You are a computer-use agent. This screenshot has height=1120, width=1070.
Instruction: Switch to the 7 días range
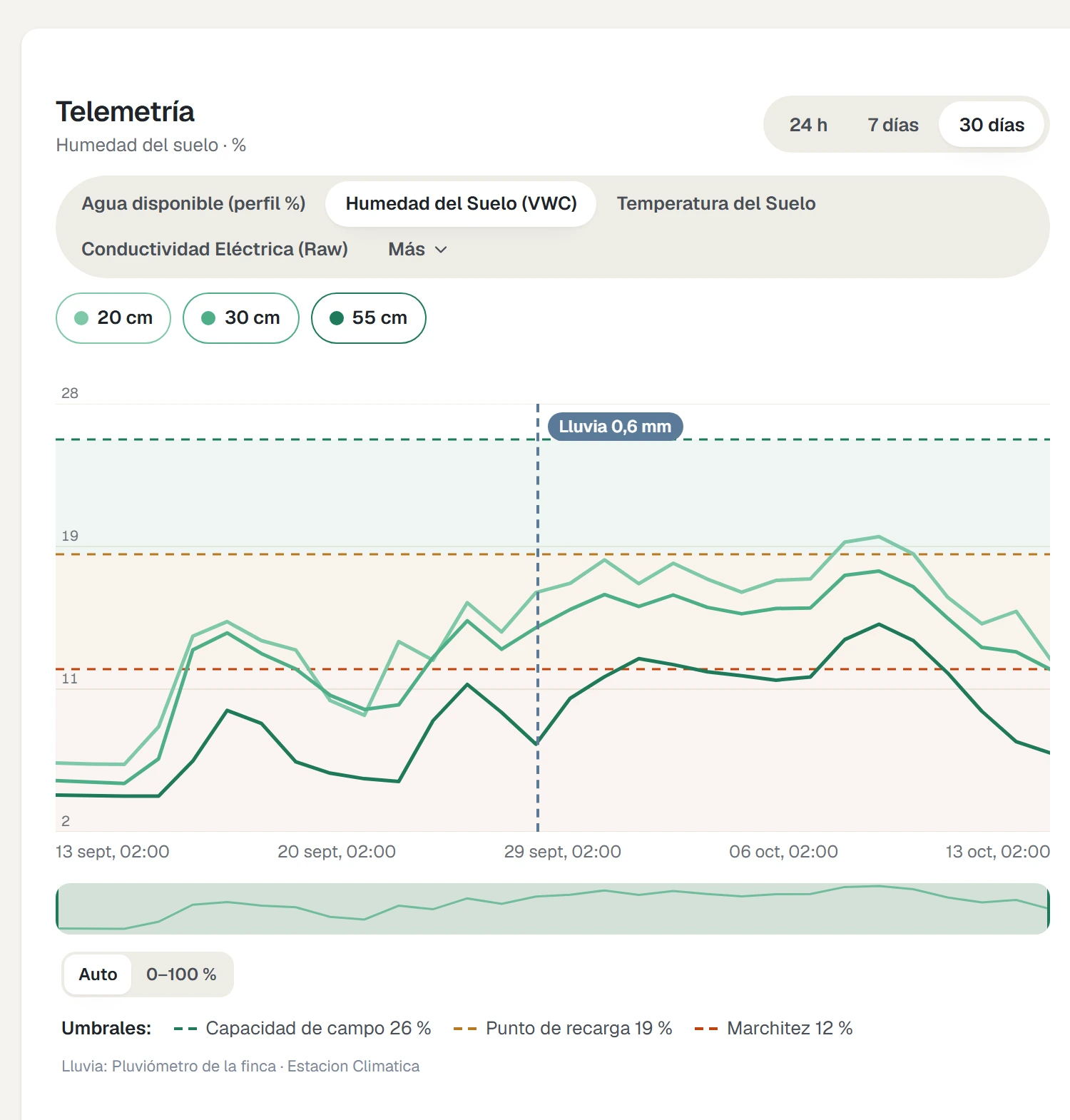click(893, 125)
